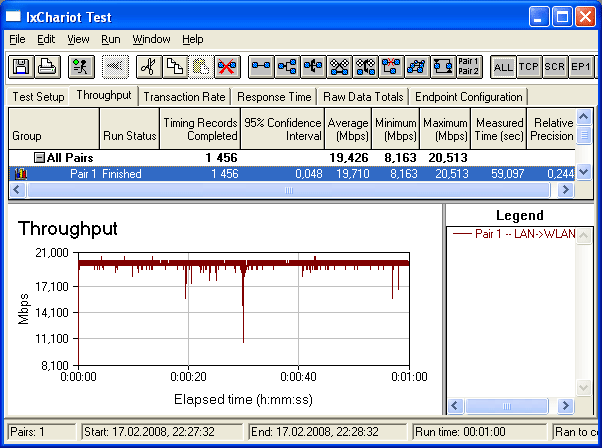Click Timing Records Completed column header

tap(200, 129)
